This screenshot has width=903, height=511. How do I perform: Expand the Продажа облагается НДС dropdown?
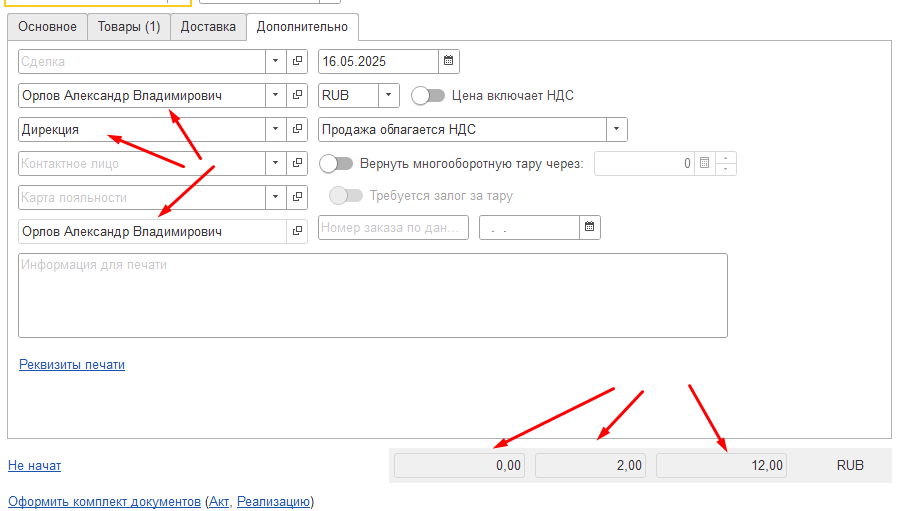pyautogui.click(x=617, y=129)
